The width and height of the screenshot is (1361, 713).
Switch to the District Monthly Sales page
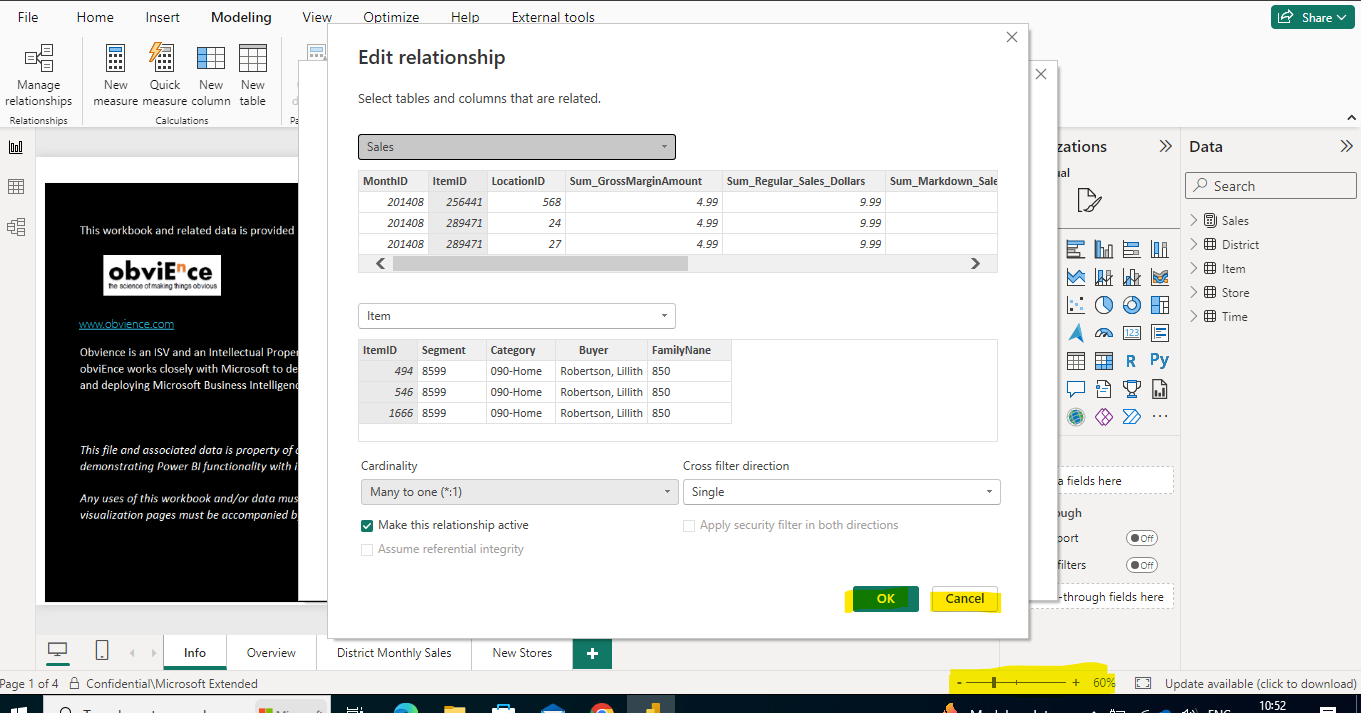click(394, 653)
